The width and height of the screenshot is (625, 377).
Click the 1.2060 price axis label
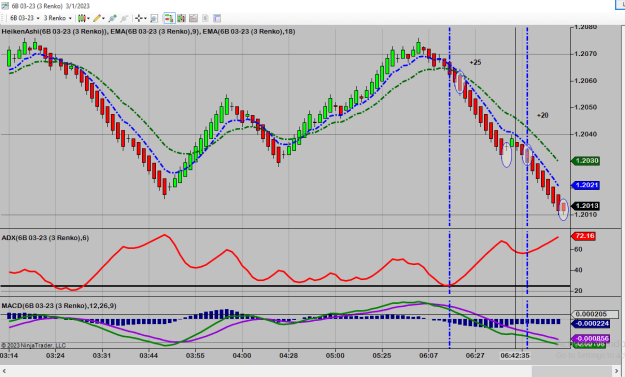(586, 81)
